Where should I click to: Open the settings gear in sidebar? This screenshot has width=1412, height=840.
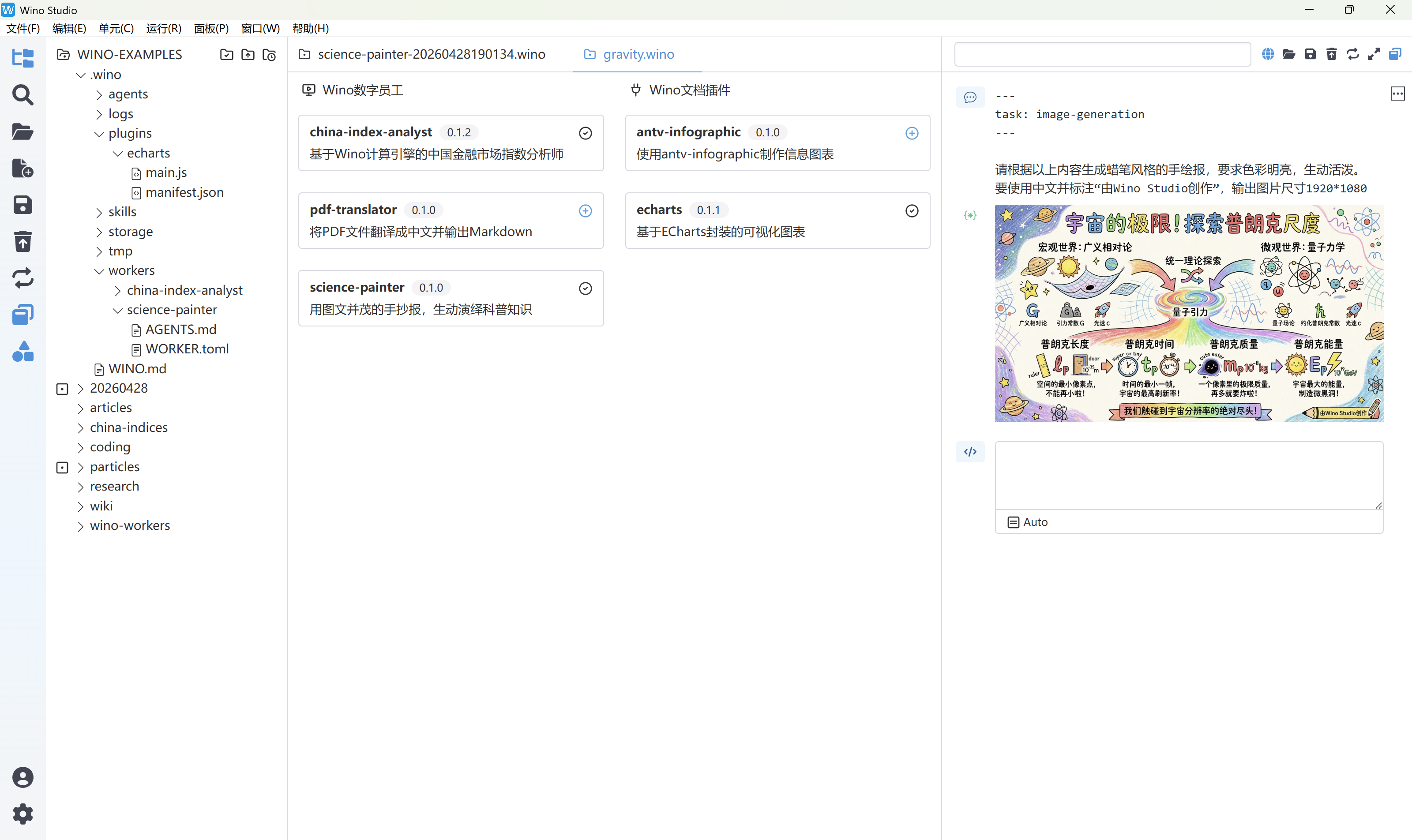pos(23,814)
